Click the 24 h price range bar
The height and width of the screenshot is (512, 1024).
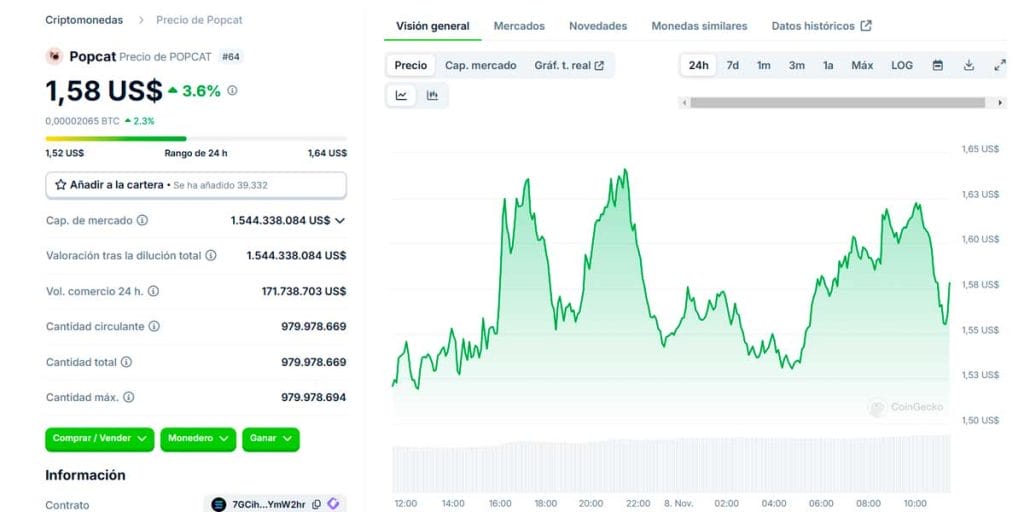(x=196, y=138)
